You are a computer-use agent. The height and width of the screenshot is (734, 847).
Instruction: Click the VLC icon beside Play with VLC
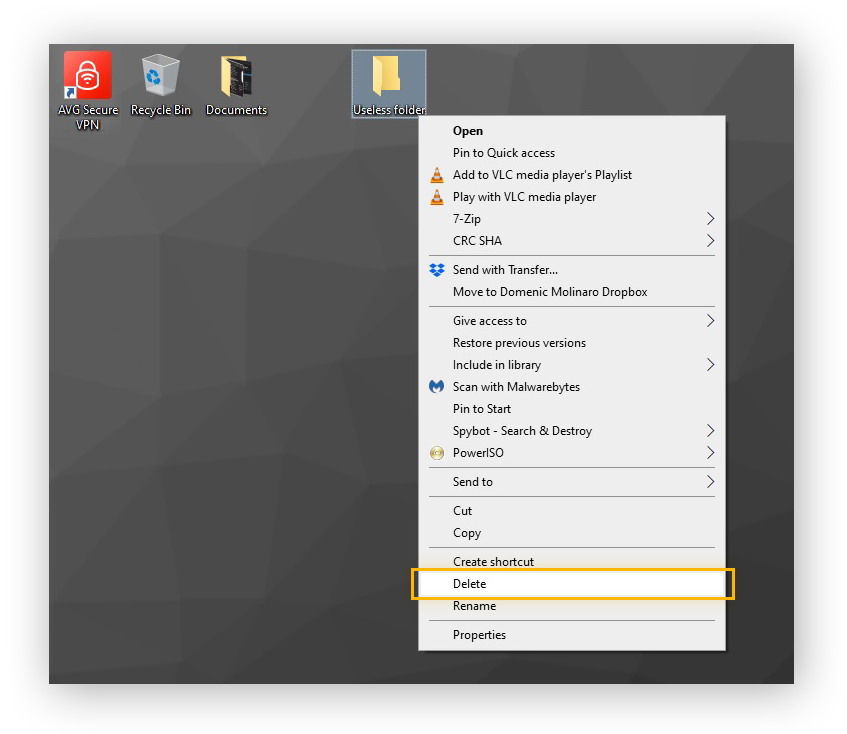(x=437, y=197)
